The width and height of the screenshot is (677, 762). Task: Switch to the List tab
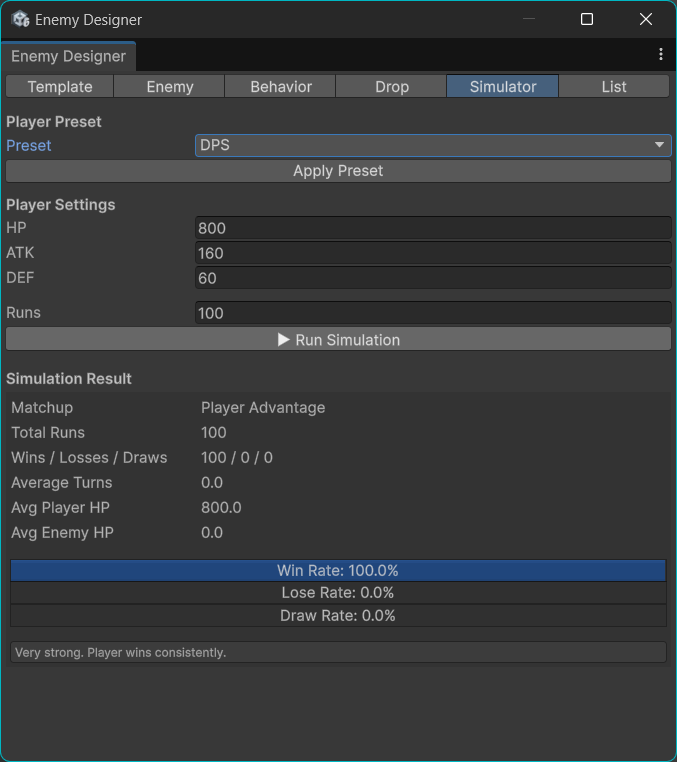coord(614,87)
